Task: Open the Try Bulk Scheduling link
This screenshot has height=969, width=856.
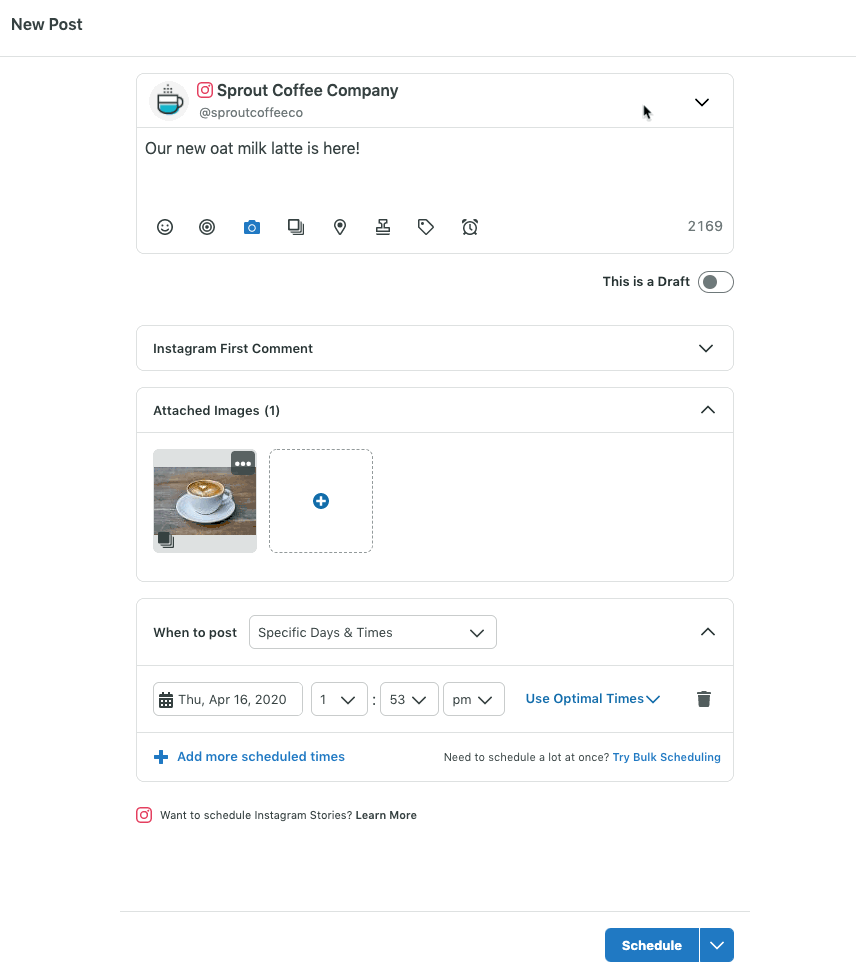Action: click(x=666, y=757)
